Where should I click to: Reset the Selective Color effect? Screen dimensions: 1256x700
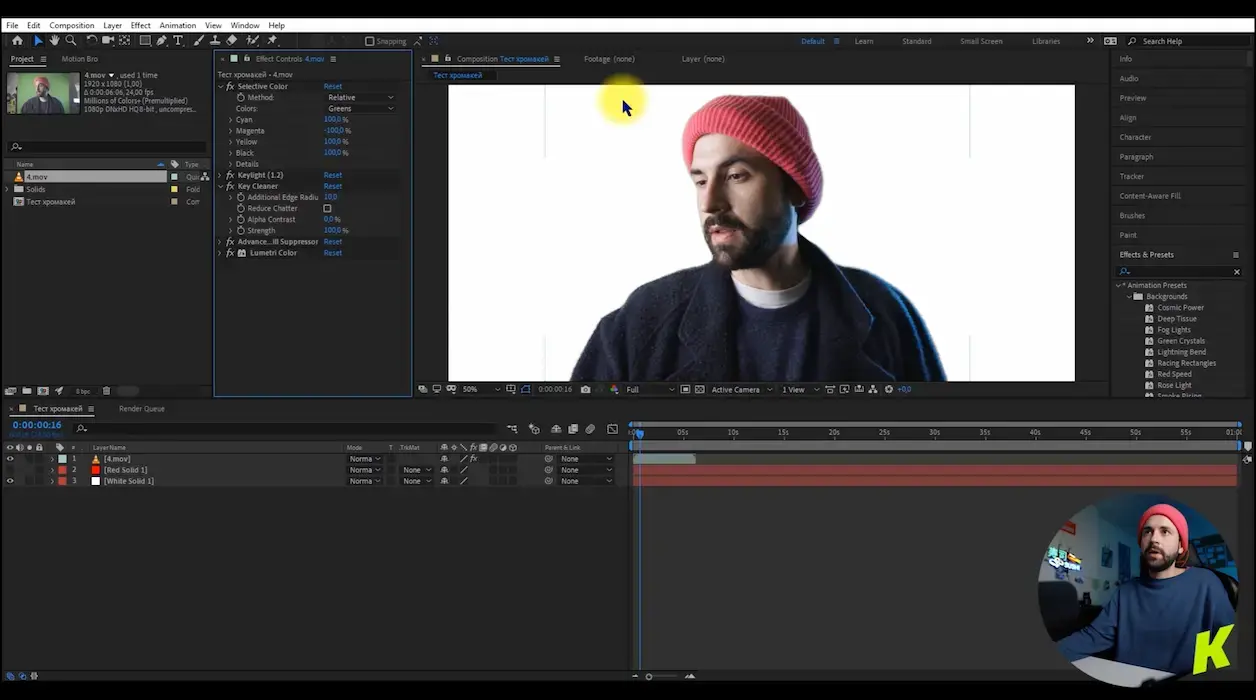click(333, 87)
